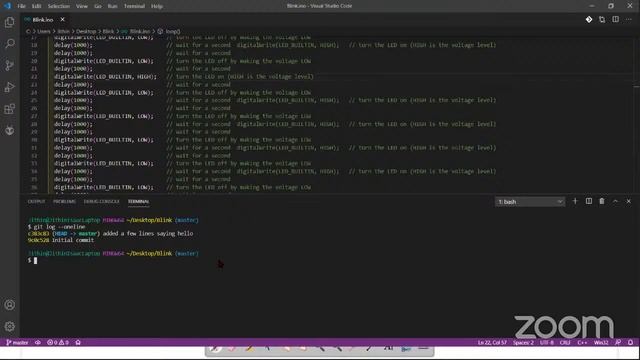Click line number 30 in the gutter
Viewport: 640px width, 360px height.
tap(34, 140)
